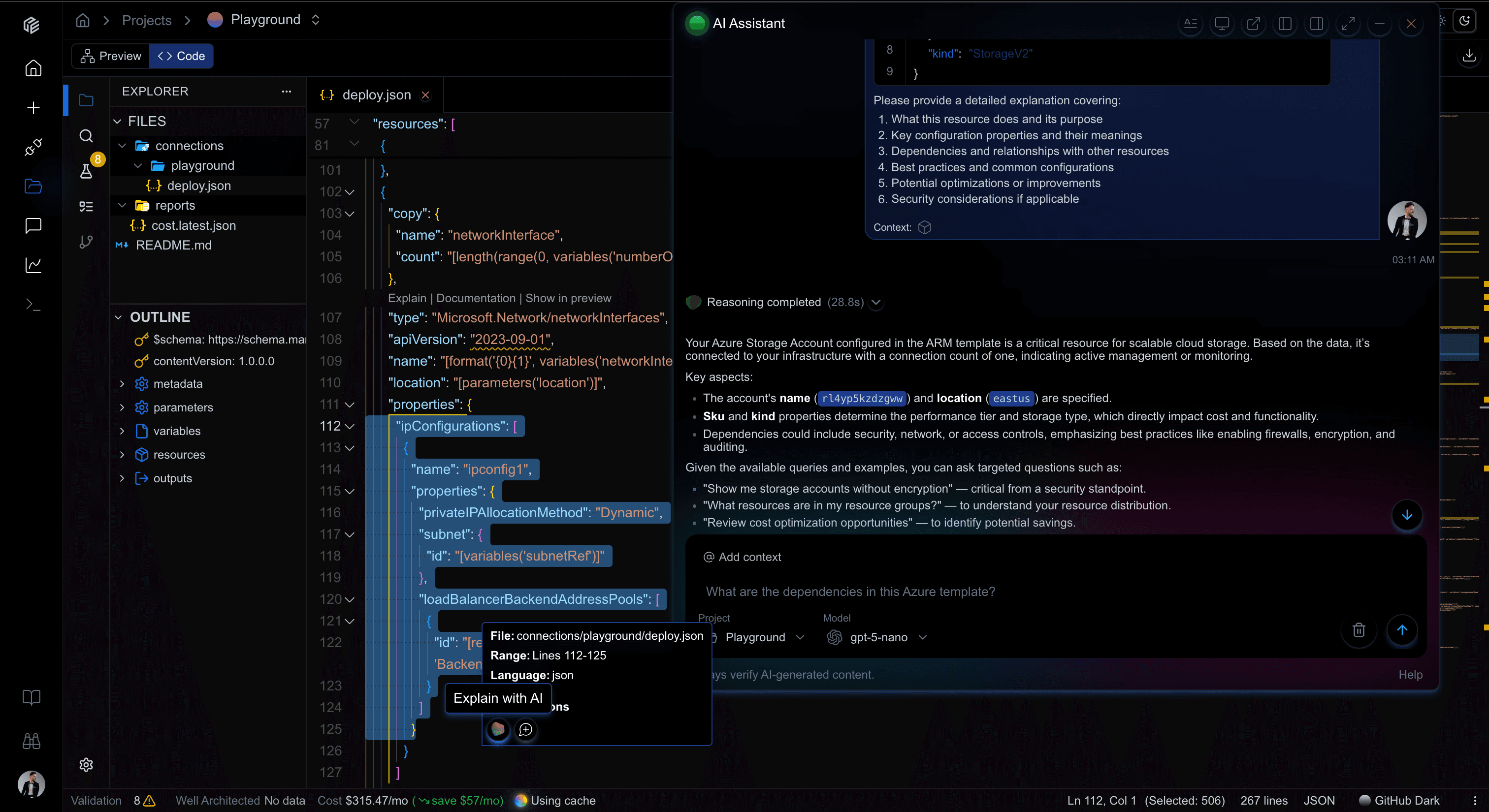
Task: Open the Search magnifier in the activity bar
Action: coord(86,136)
